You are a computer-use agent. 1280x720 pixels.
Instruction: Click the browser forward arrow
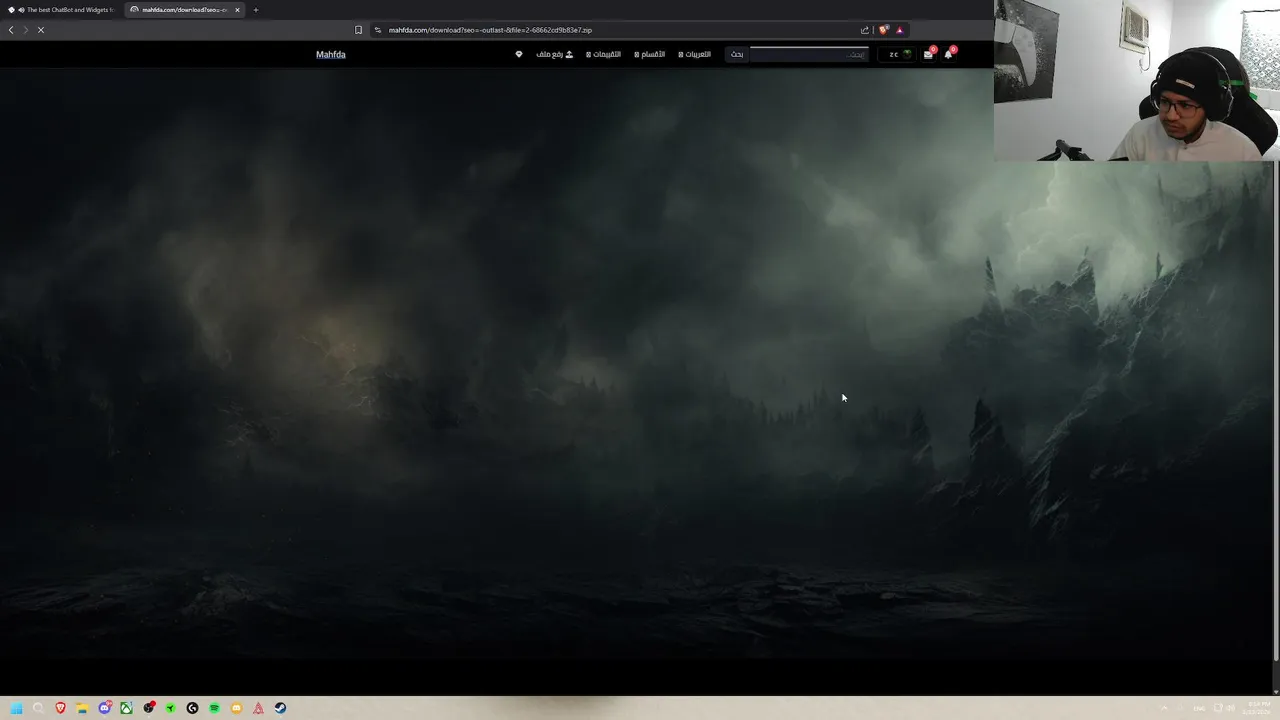tap(26, 30)
